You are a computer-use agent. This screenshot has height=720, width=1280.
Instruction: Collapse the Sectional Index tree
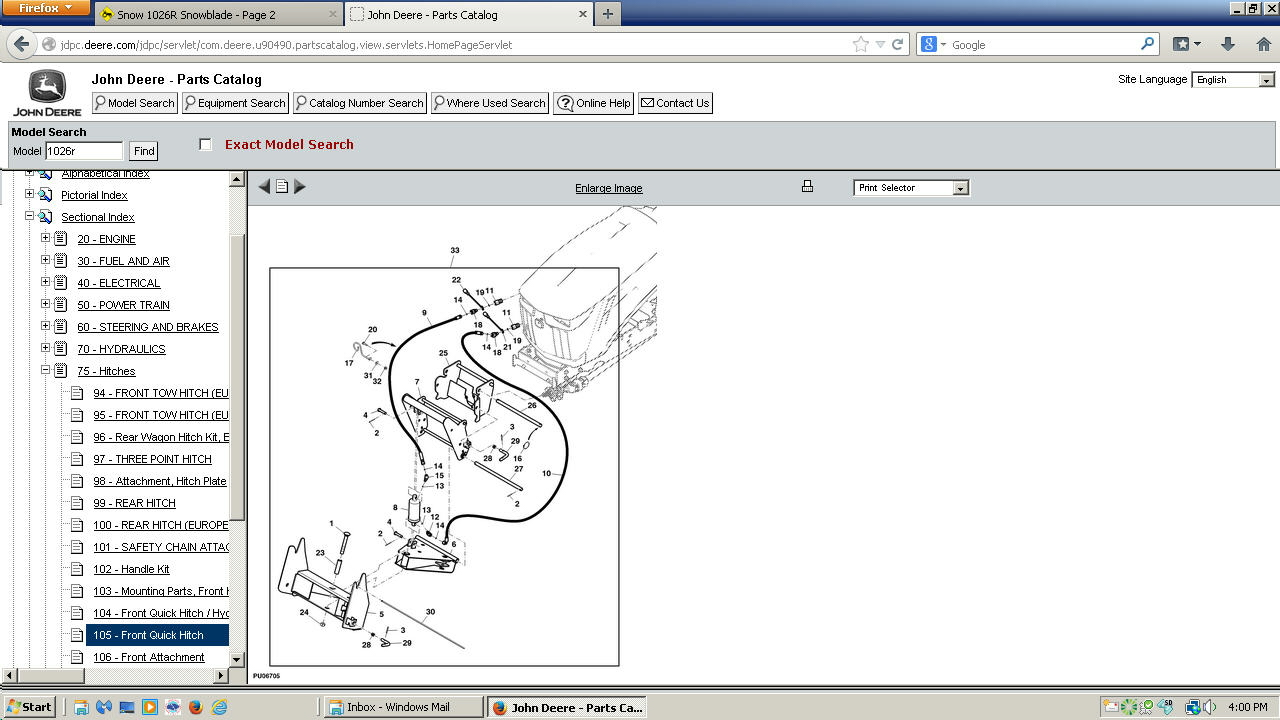pyautogui.click(x=29, y=216)
